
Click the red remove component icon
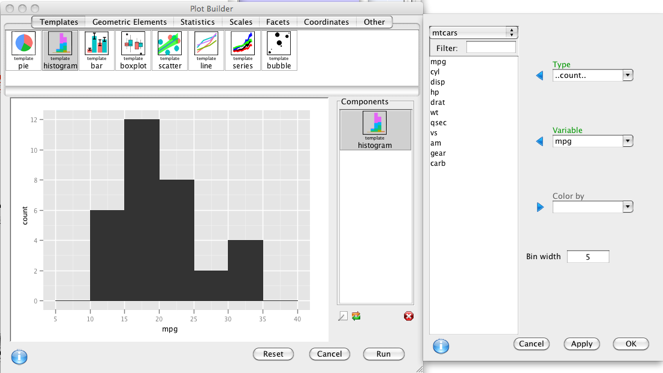pos(408,316)
